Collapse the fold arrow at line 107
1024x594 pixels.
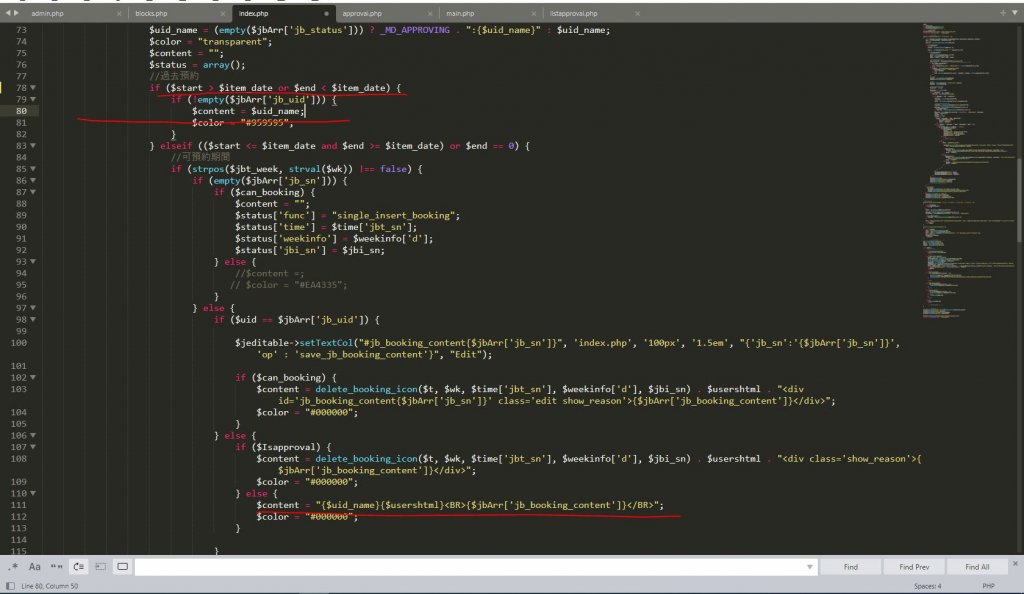pyautogui.click(x=33, y=447)
